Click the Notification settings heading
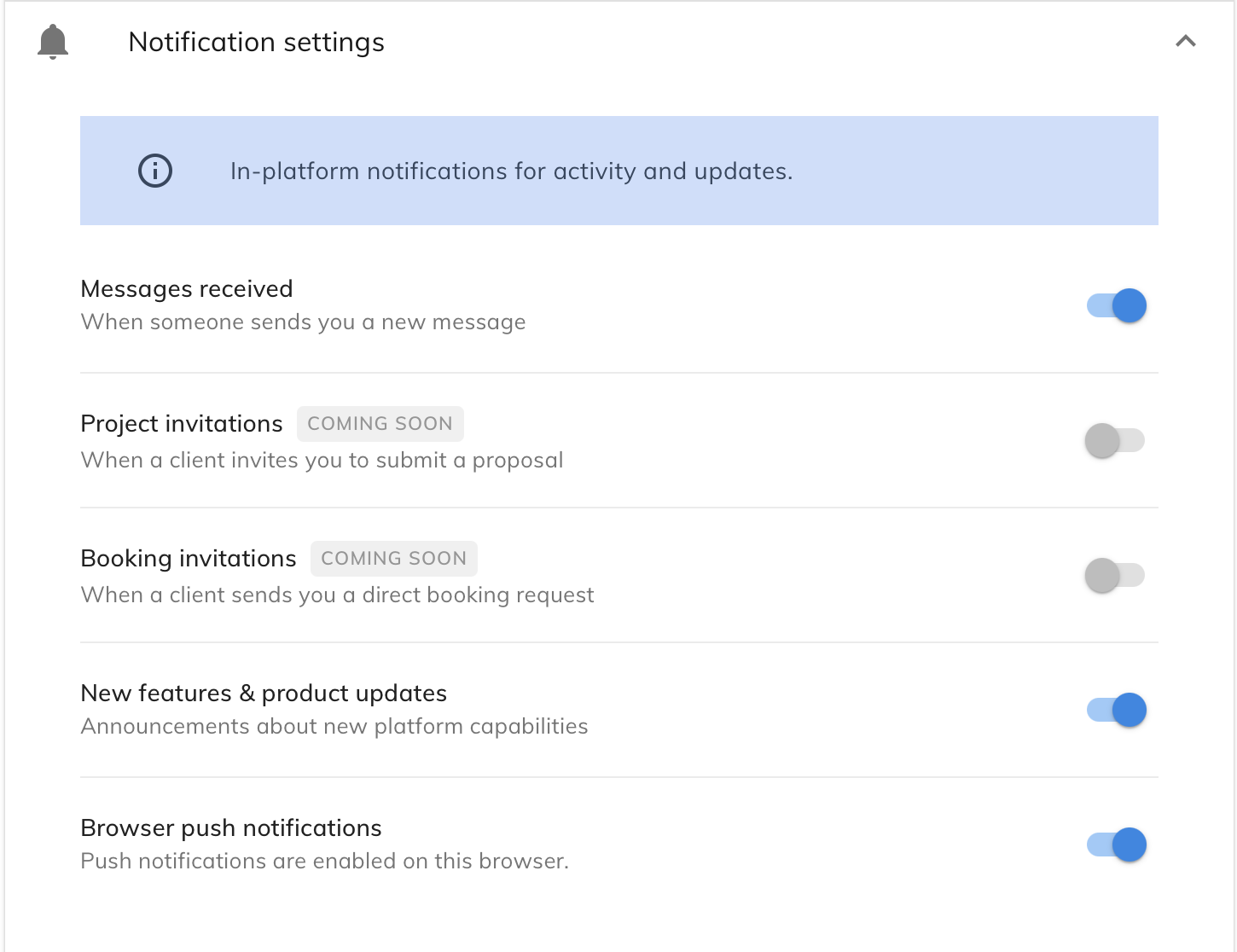The image size is (1237, 952). [x=256, y=42]
